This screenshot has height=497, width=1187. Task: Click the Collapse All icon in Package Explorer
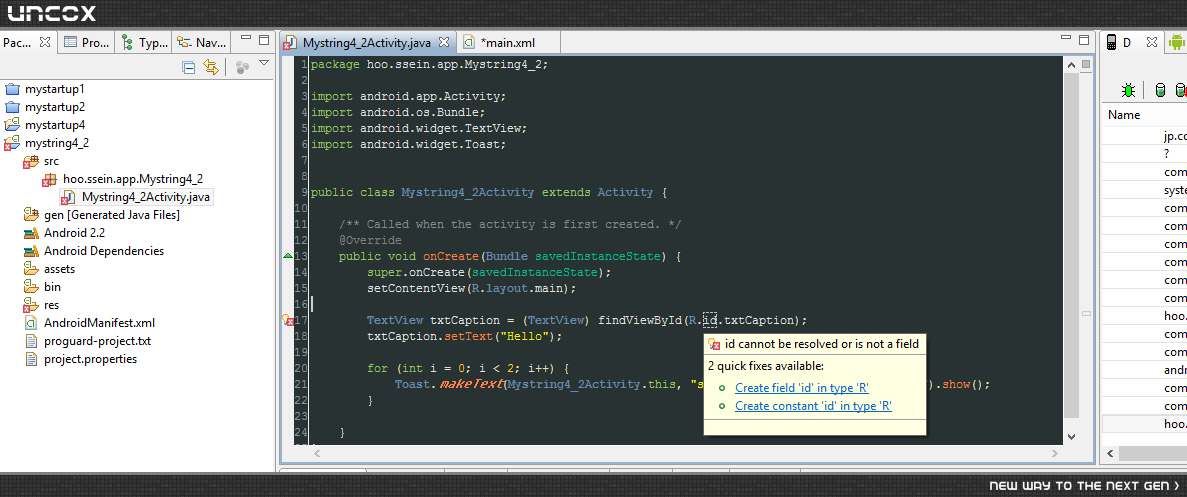pos(188,67)
